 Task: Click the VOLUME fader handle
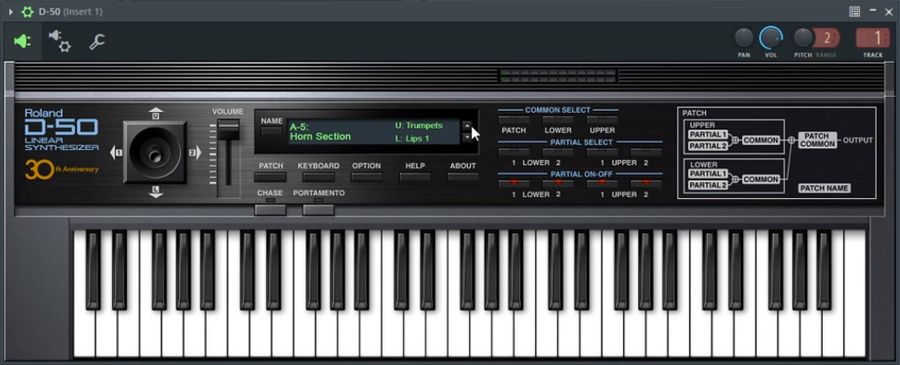pos(228,129)
